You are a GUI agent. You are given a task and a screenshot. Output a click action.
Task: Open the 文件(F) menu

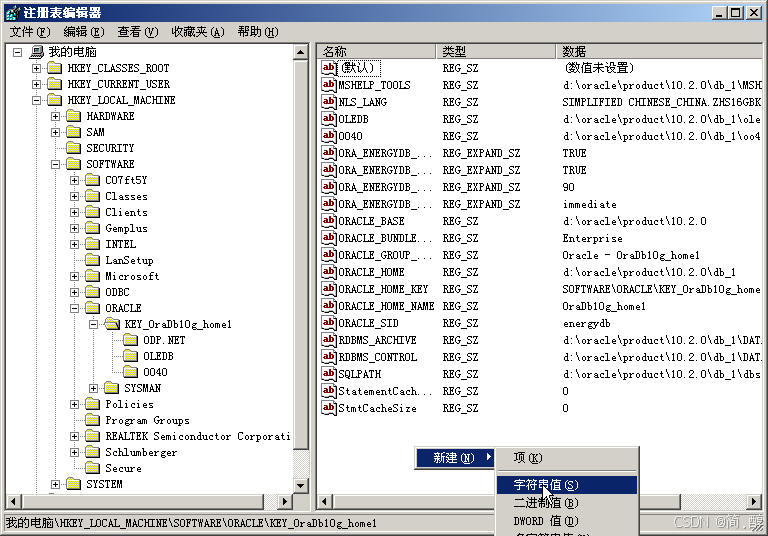point(30,32)
